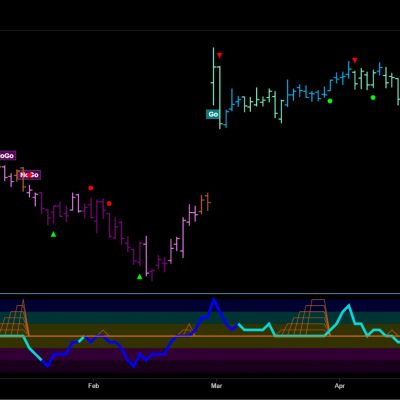The image size is (400, 400).
Task: Click the purple NoGo label overlapped by a red dot
Action: tap(30, 175)
